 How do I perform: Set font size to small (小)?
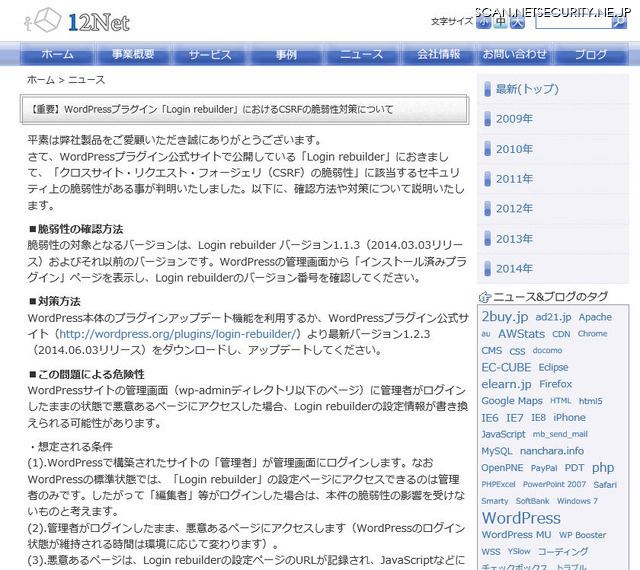(x=484, y=22)
